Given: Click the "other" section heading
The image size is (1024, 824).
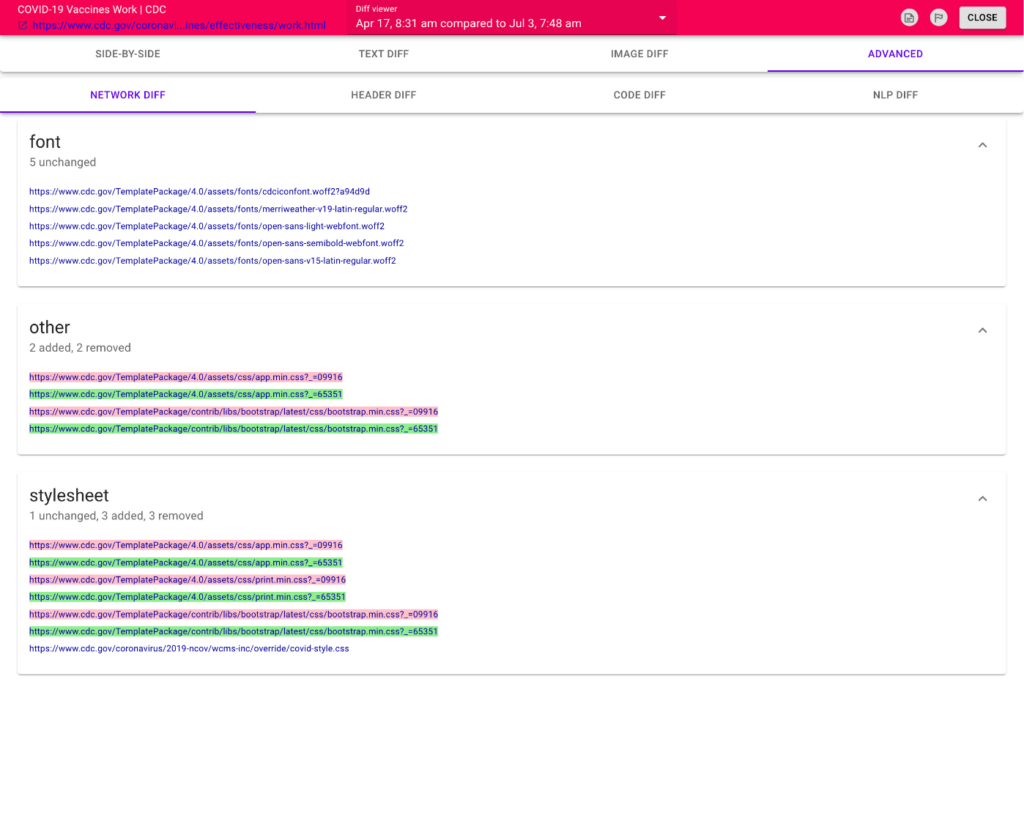Looking at the screenshot, I should [50, 327].
